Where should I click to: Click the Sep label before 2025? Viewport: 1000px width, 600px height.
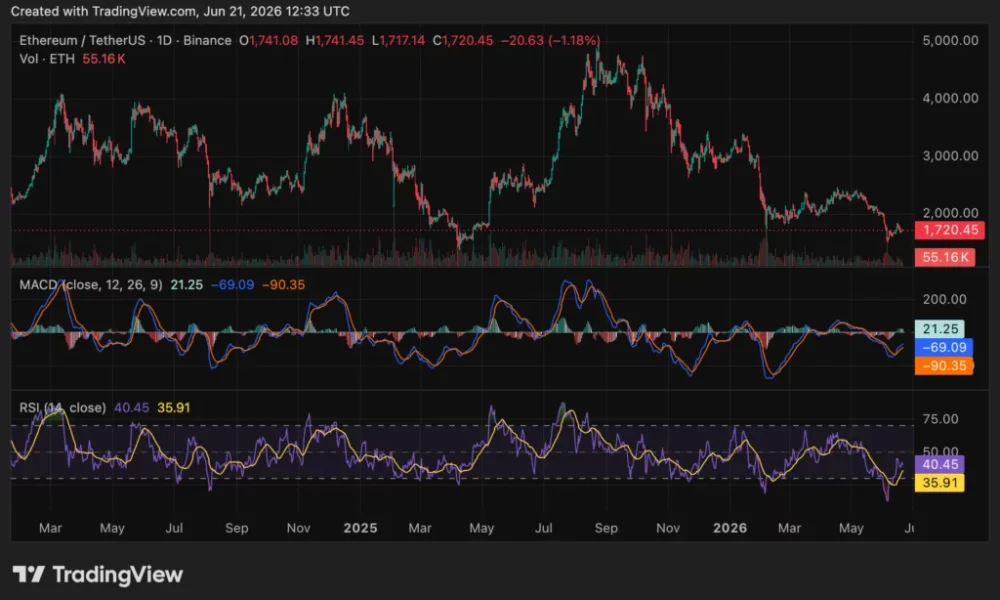point(237,528)
